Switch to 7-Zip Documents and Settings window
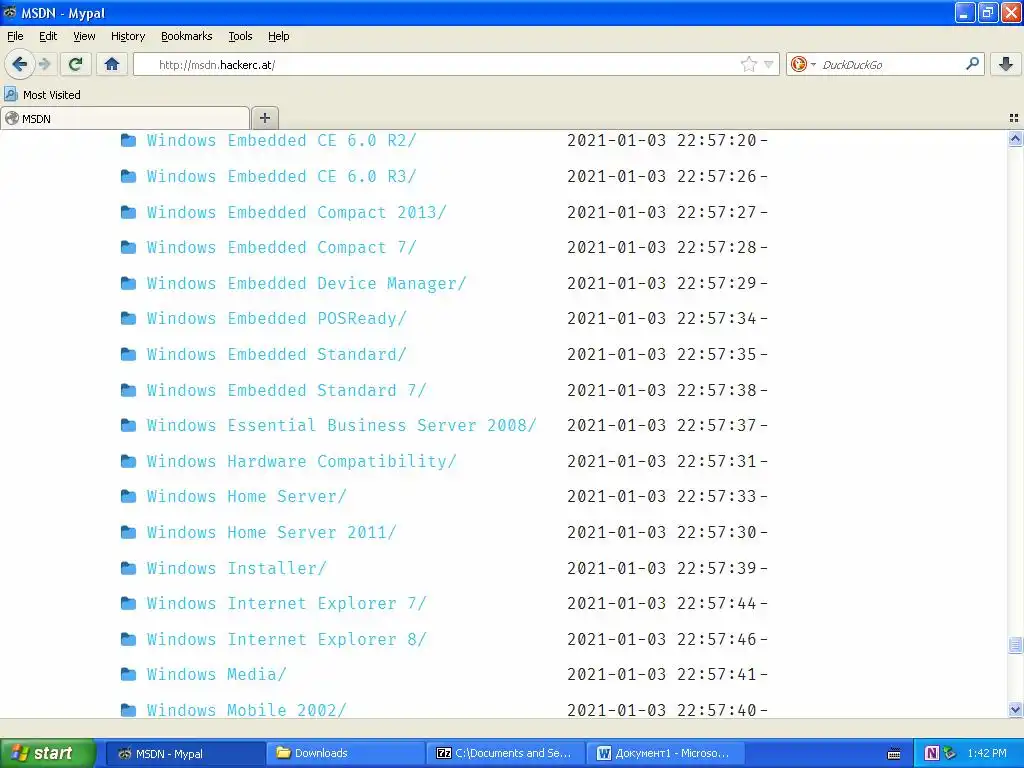The width and height of the screenshot is (1024, 768). (x=505, y=754)
